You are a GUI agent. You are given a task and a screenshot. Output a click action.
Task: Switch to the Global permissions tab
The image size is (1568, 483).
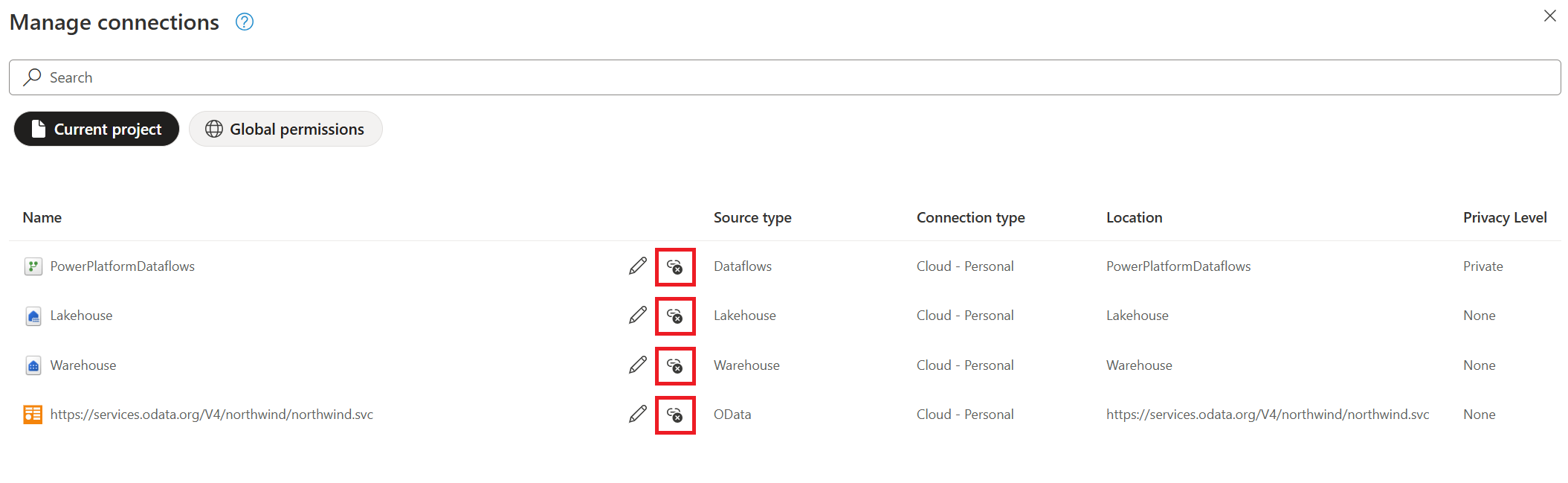pos(285,129)
